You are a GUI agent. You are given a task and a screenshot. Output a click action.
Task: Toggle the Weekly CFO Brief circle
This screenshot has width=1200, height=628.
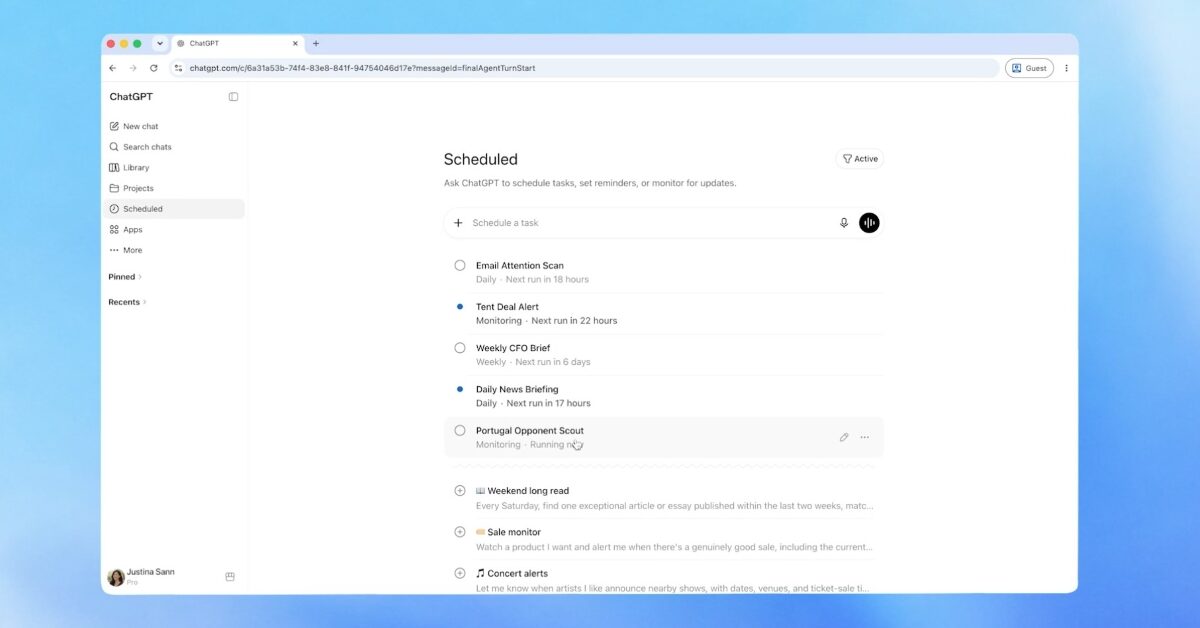[460, 348]
